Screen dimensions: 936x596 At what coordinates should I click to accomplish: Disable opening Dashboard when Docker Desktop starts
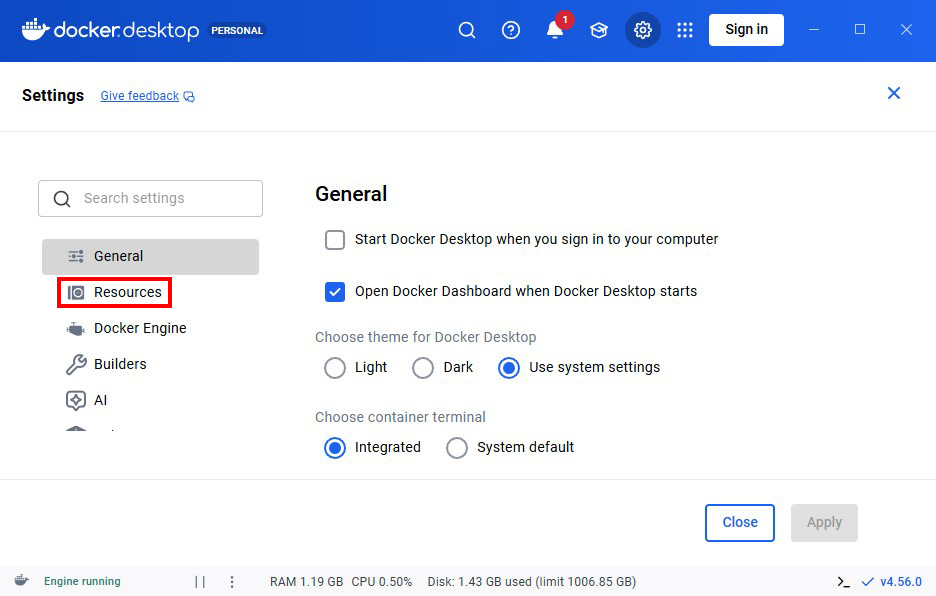coord(335,292)
